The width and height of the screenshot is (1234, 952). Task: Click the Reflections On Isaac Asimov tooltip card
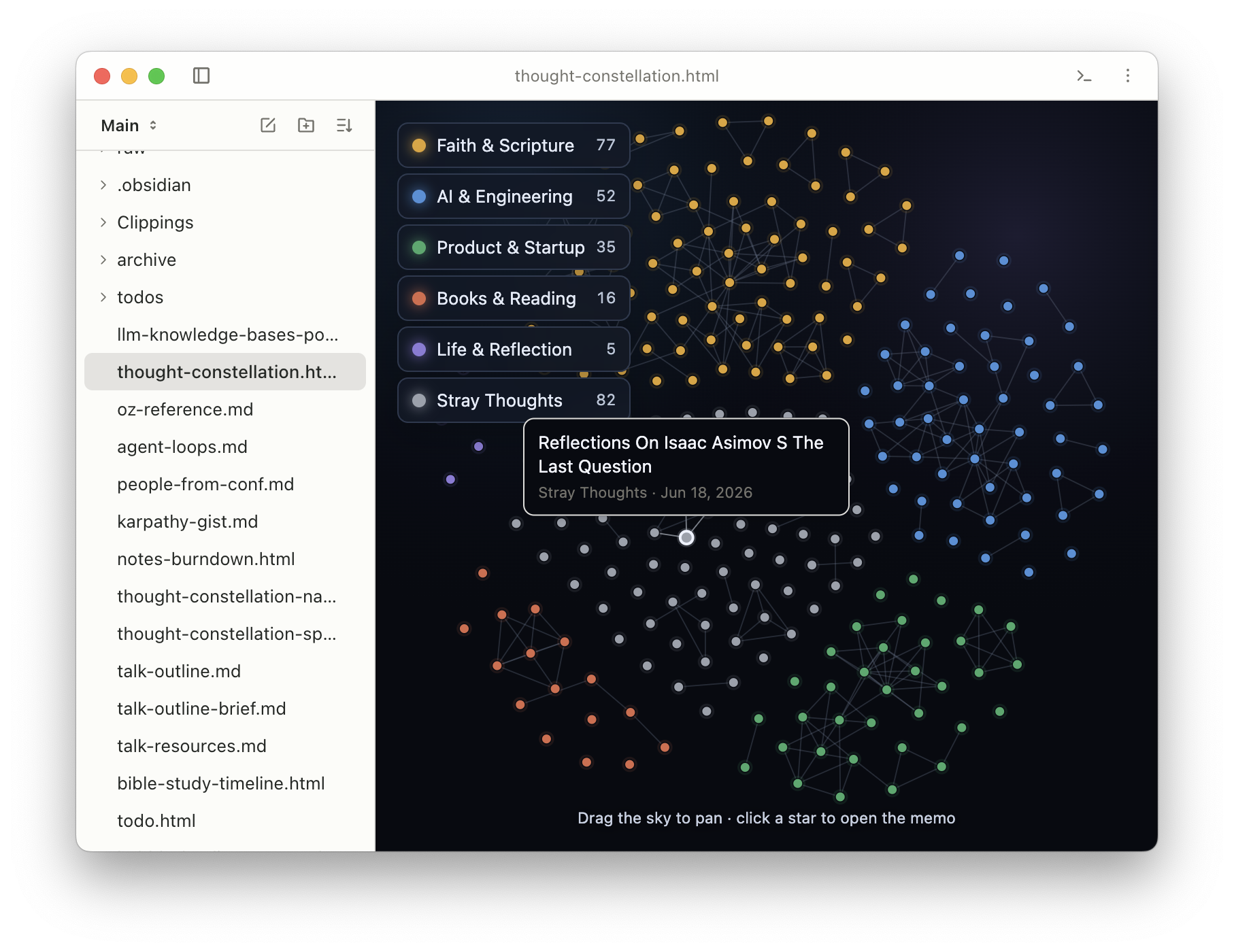pyautogui.click(x=686, y=466)
